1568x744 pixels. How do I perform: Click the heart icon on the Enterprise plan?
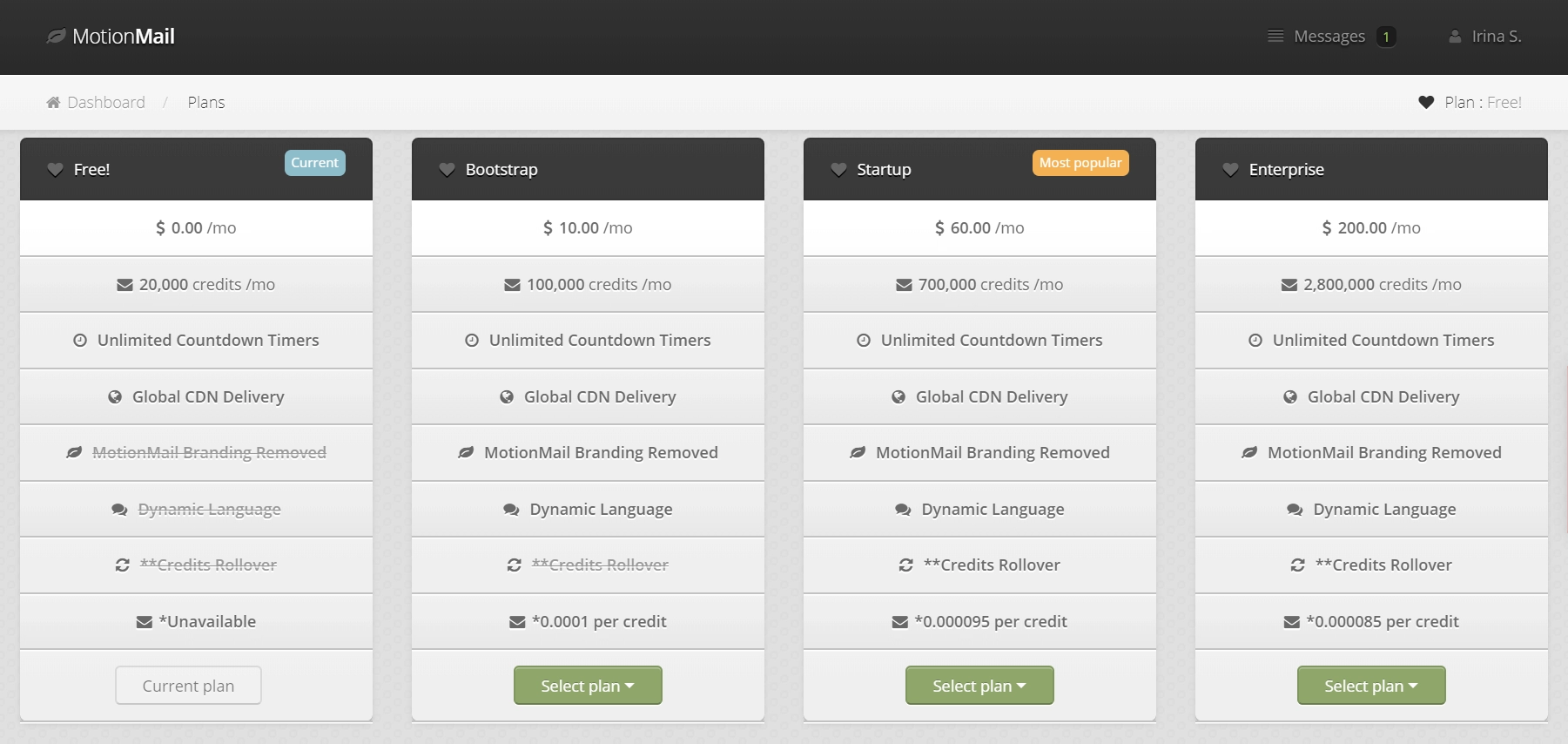tap(1229, 169)
